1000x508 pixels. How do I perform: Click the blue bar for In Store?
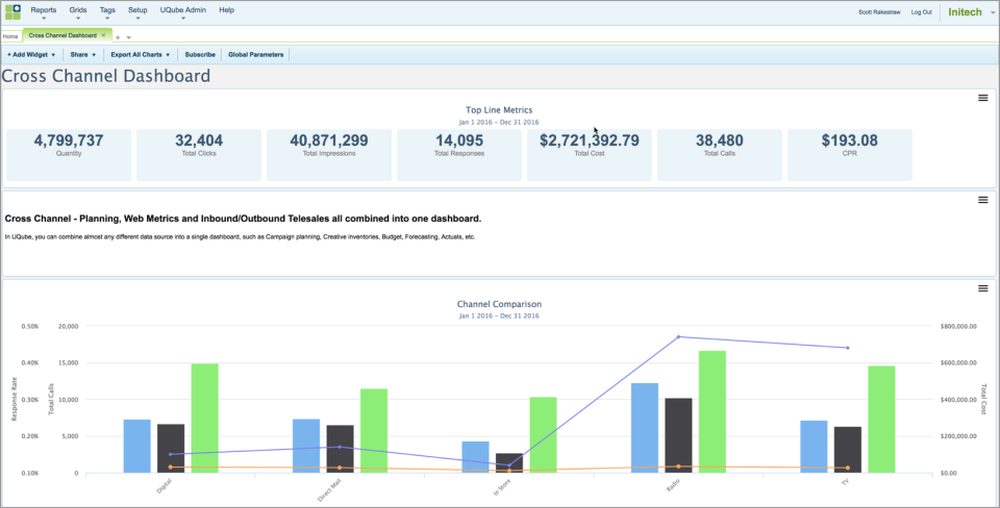475,457
